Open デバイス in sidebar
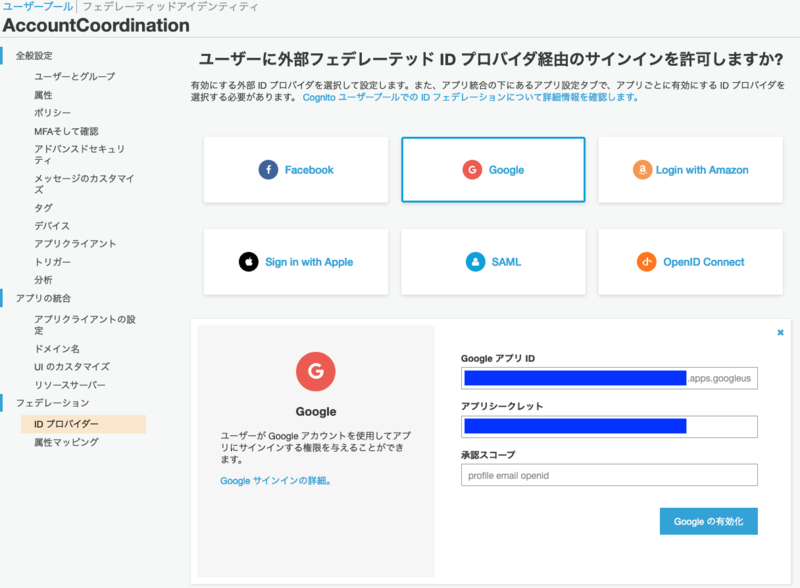Viewport: 800px width, 588px height. click(52, 226)
